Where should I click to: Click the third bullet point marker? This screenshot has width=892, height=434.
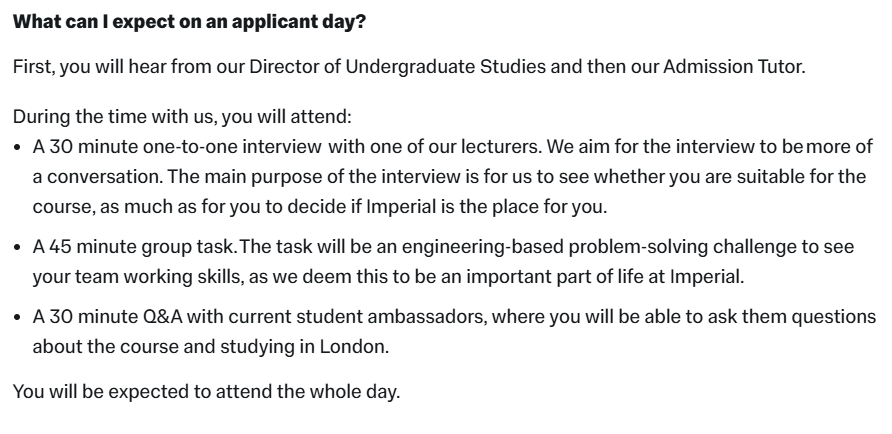tap(18, 317)
